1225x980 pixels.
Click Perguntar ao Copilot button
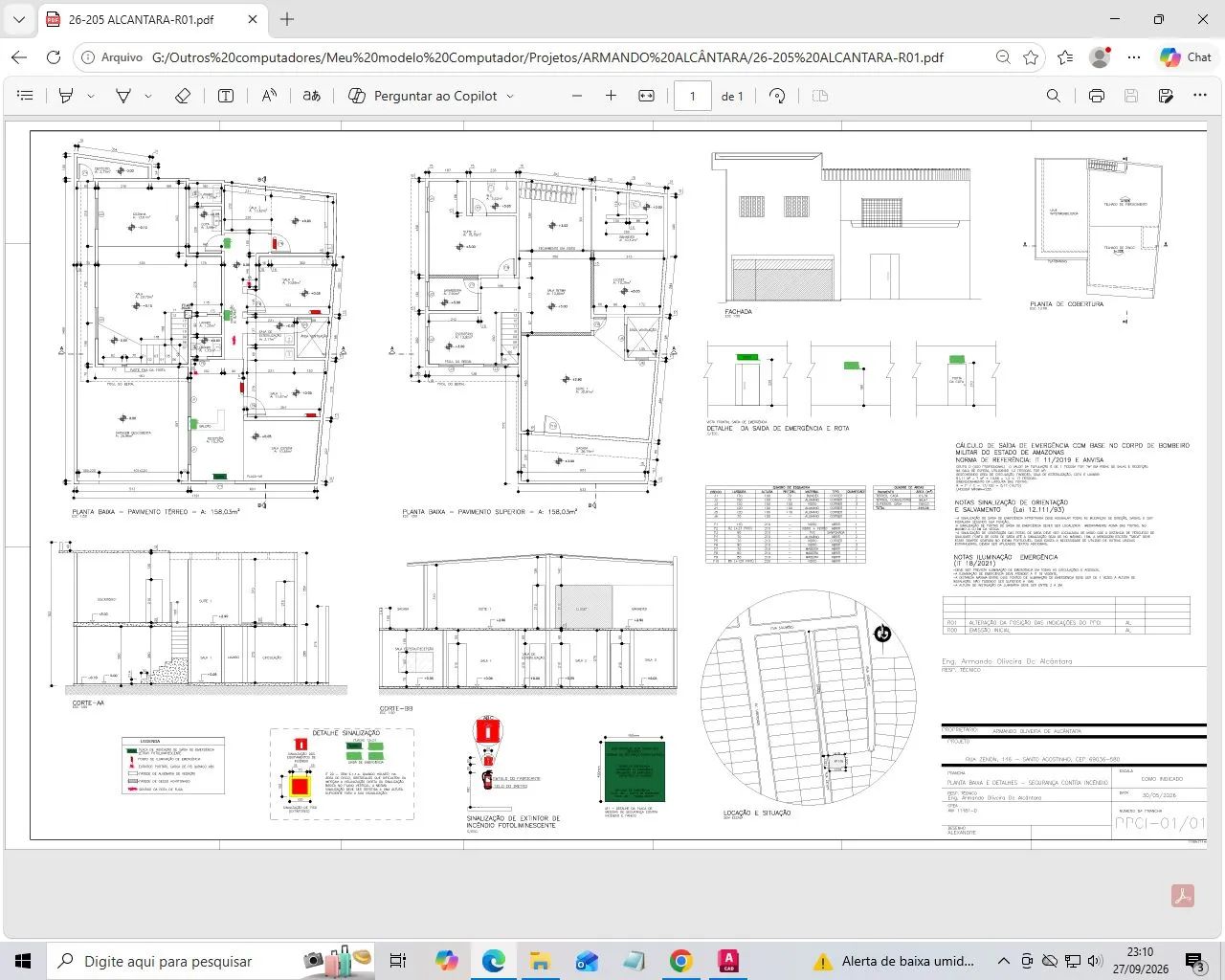pyautogui.click(x=422, y=96)
